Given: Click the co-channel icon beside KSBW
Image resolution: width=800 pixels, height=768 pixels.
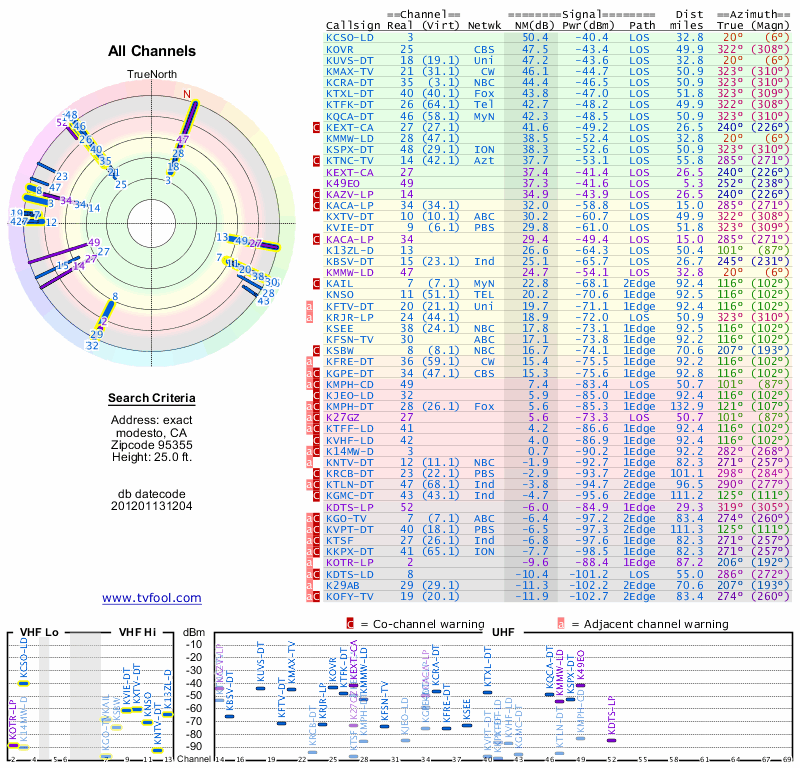Looking at the screenshot, I should point(316,351).
